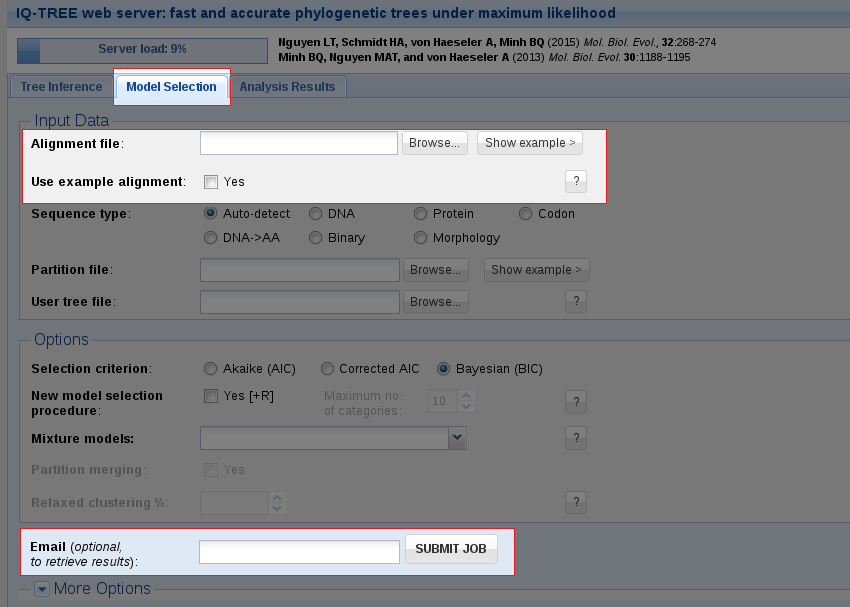
Task: Toggle Partition merging Yes checkbox
Action: coord(211,470)
